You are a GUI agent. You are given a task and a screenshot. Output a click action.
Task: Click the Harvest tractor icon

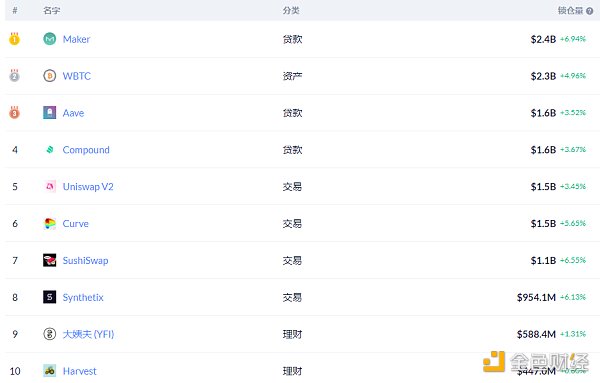49,371
